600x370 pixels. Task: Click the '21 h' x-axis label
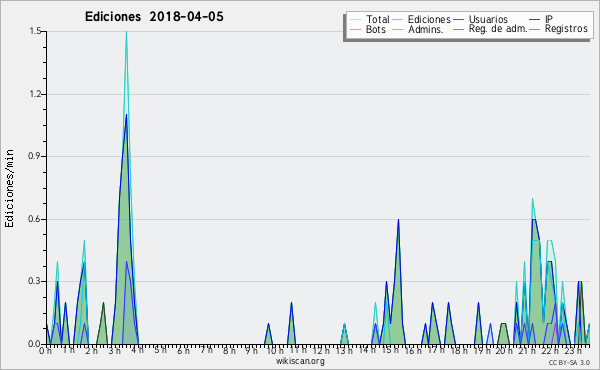(x=527, y=351)
